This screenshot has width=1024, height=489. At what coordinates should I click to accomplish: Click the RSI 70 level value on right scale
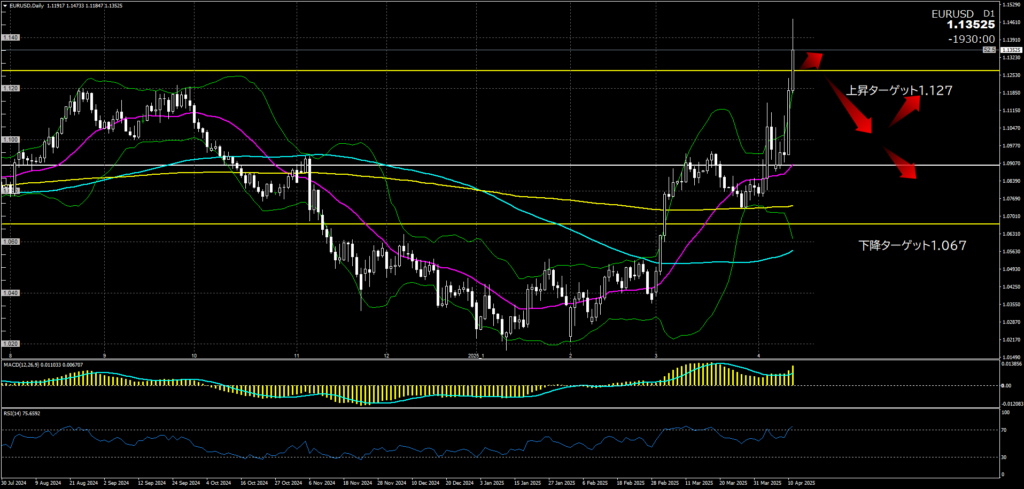pyautogui.click(x=1003, y=429)
